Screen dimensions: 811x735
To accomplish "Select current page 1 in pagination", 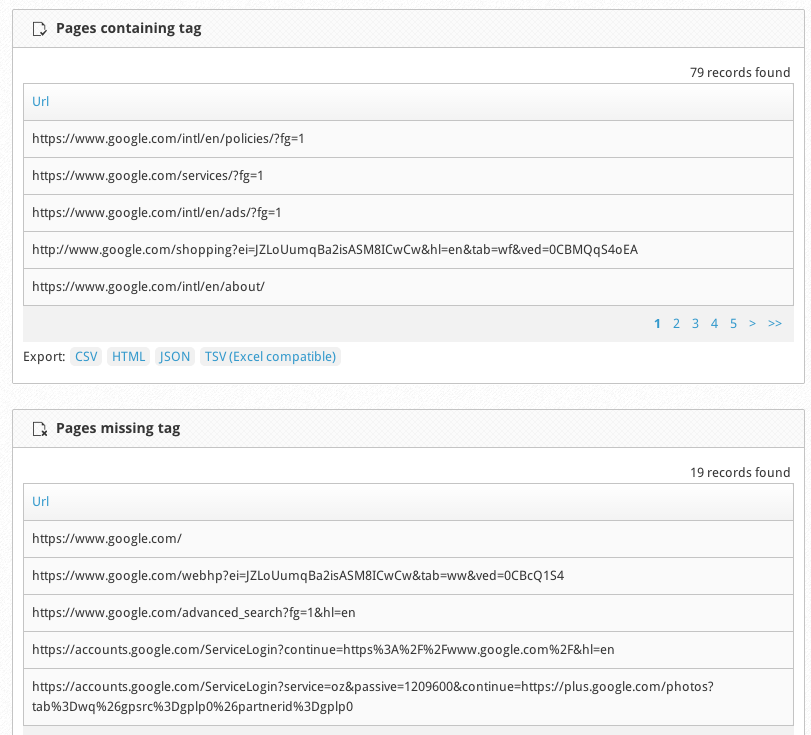I will coord(657,324).
